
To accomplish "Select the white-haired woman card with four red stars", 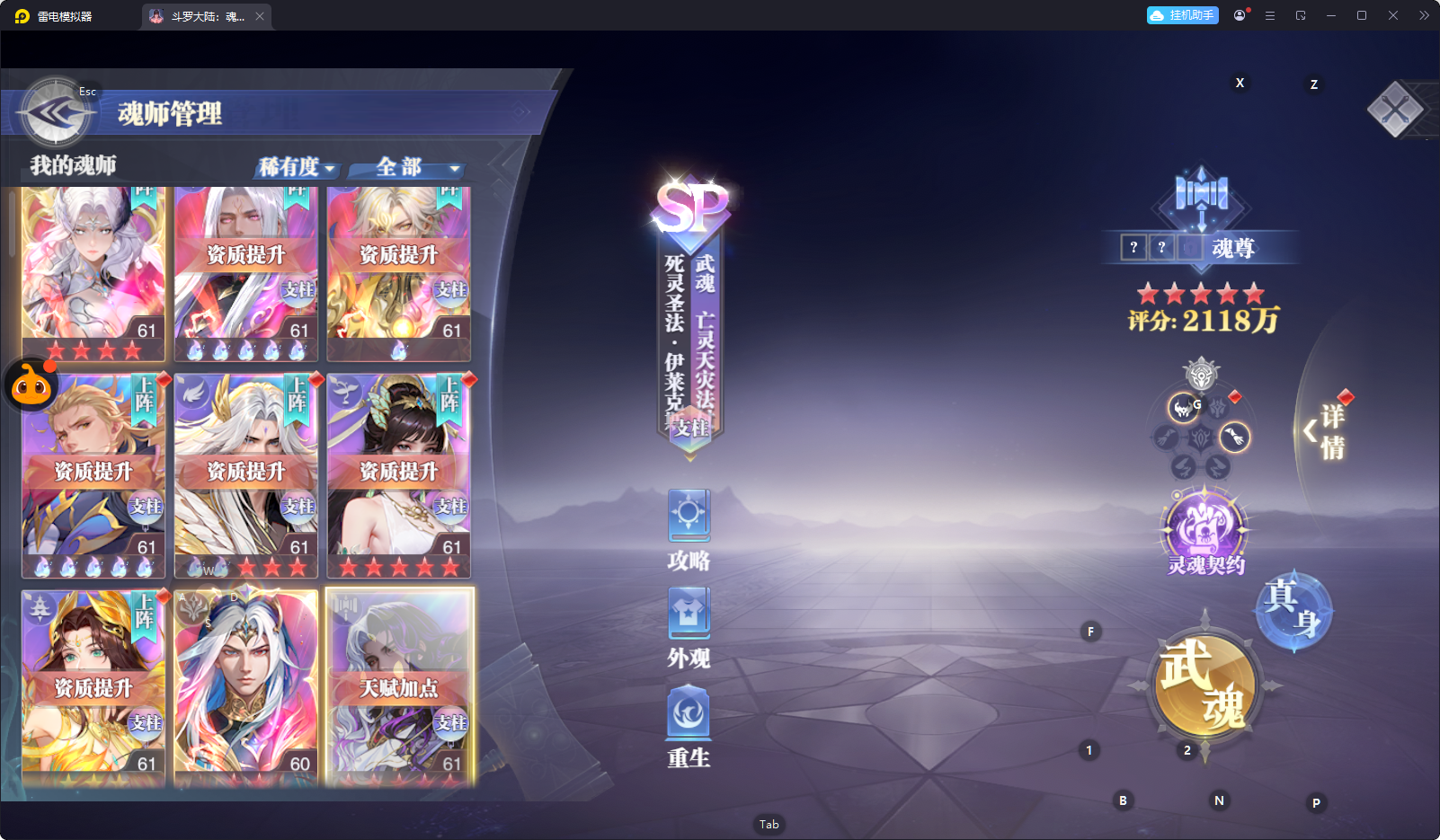I will tap(93, 274).
